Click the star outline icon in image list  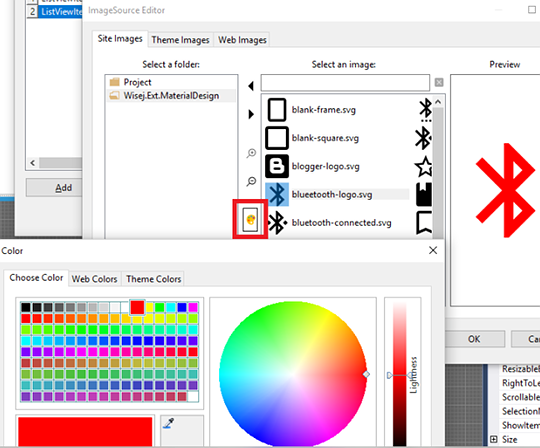coord(424,166)
